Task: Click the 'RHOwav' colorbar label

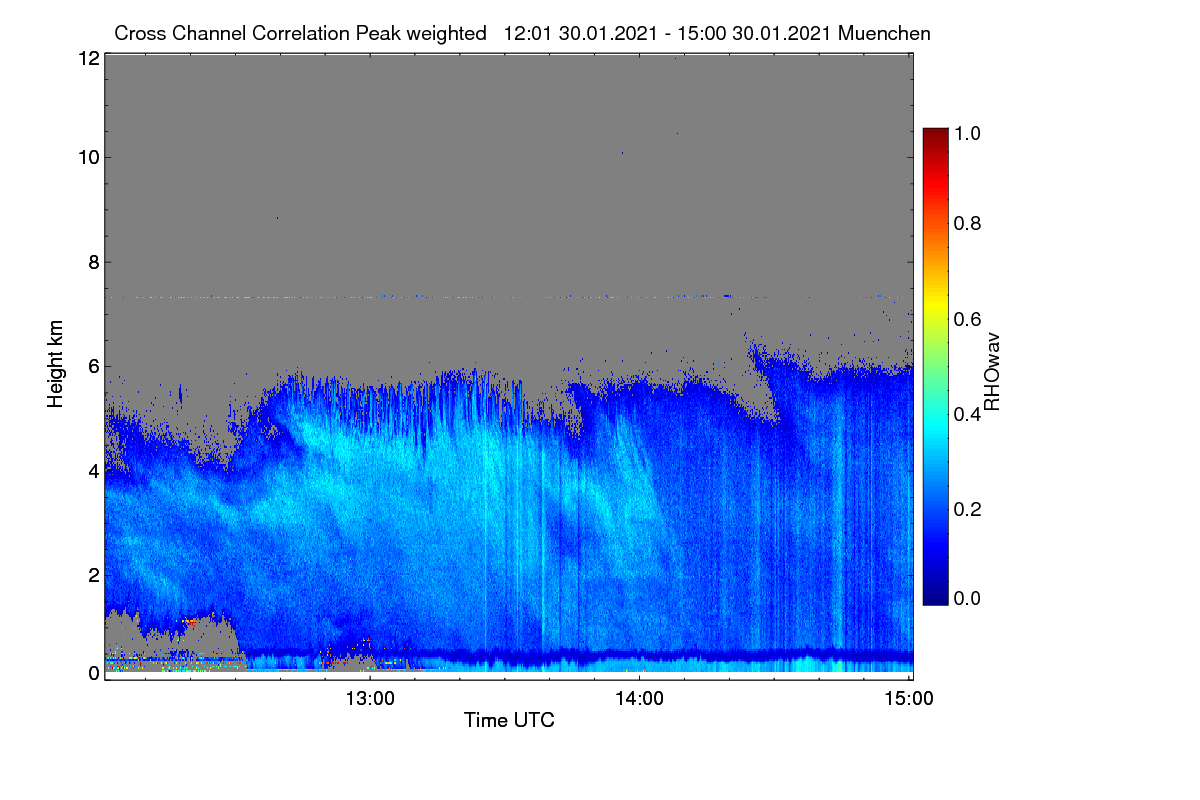Action: point(992,371)
